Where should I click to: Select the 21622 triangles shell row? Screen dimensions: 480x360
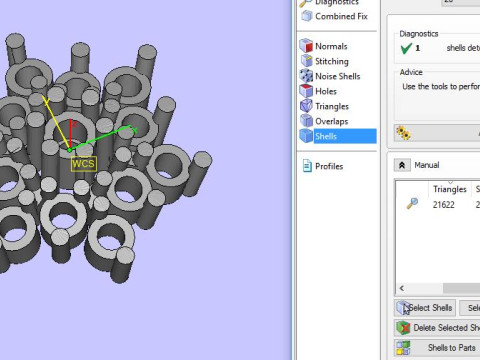[x=438, y=204]
